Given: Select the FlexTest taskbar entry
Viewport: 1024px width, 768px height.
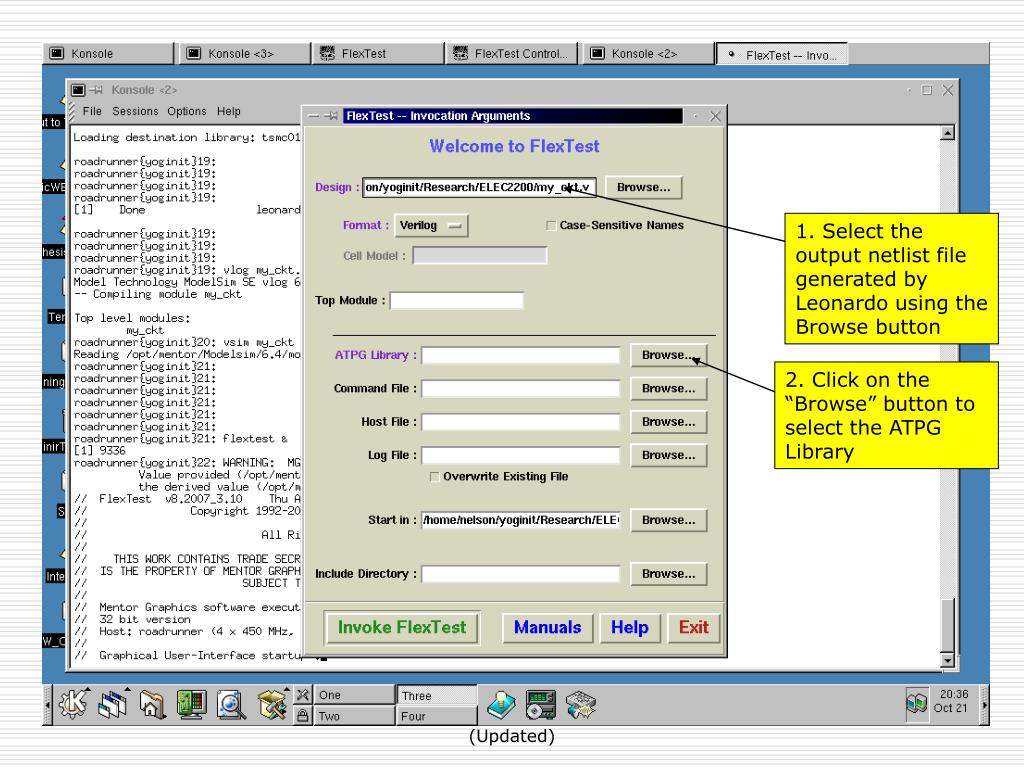Looking at the screenshot, I should 378,54.
